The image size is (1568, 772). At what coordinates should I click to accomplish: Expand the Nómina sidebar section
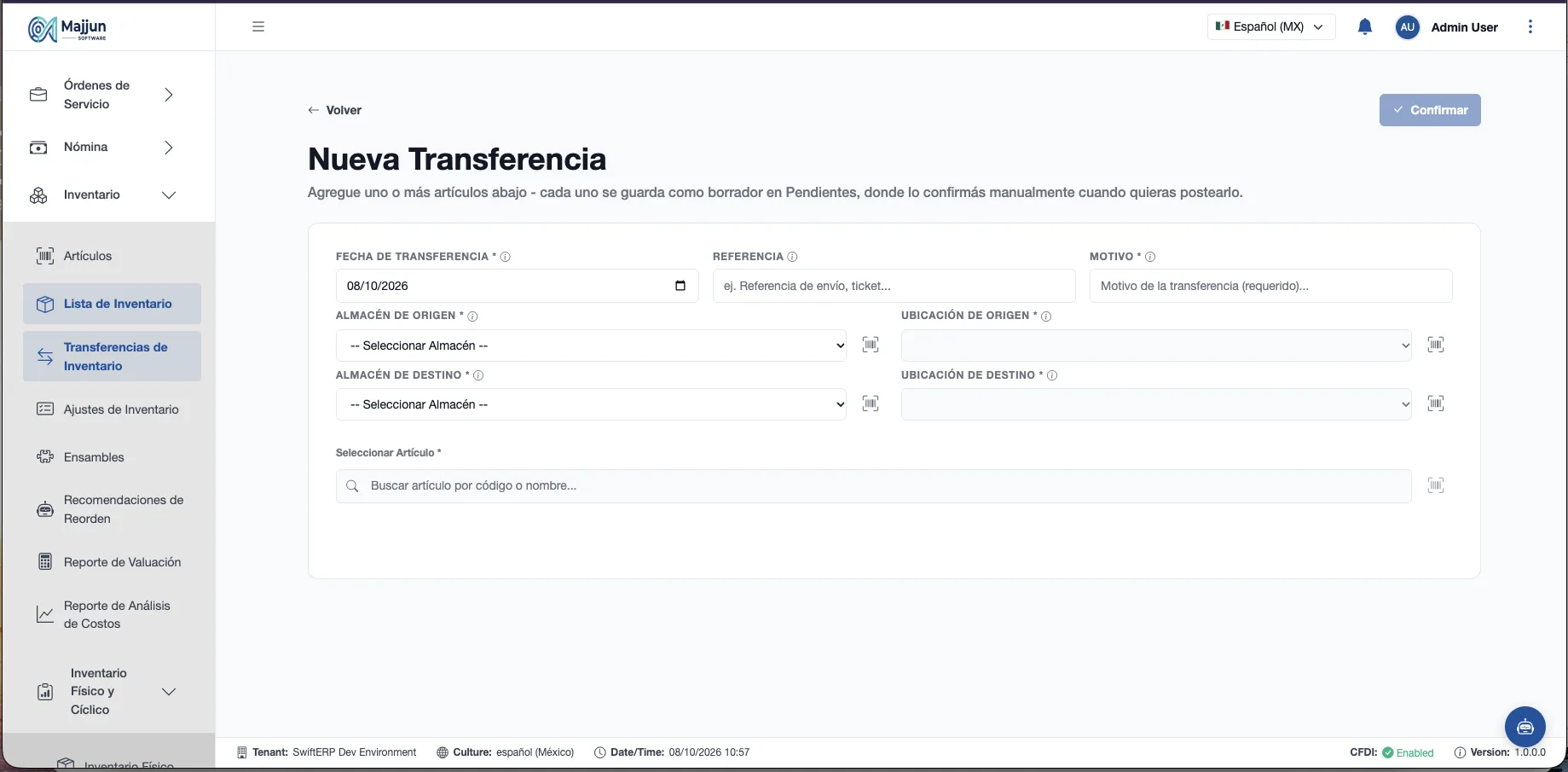(107, 148)
